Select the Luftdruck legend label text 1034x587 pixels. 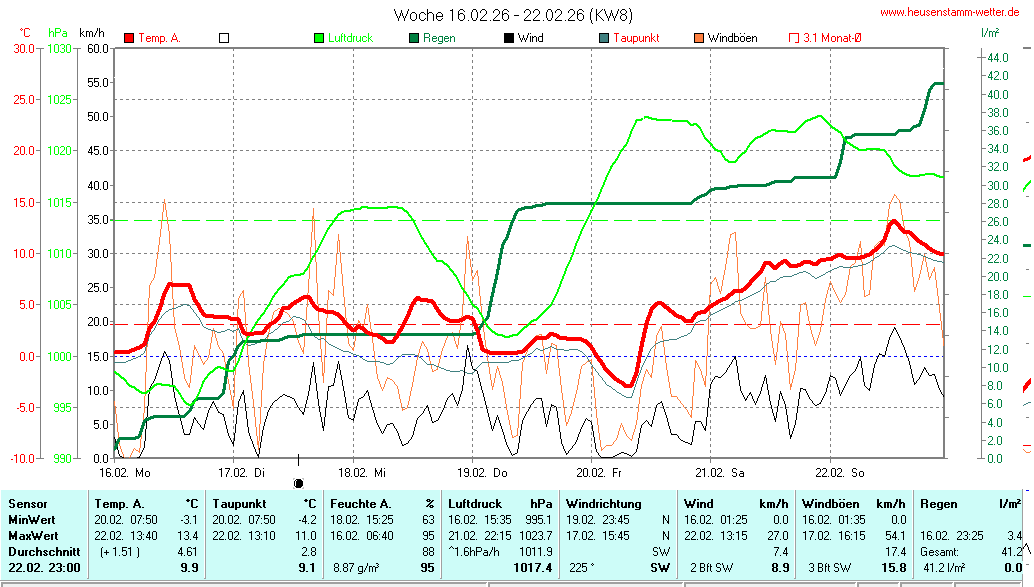click(350, 38)
